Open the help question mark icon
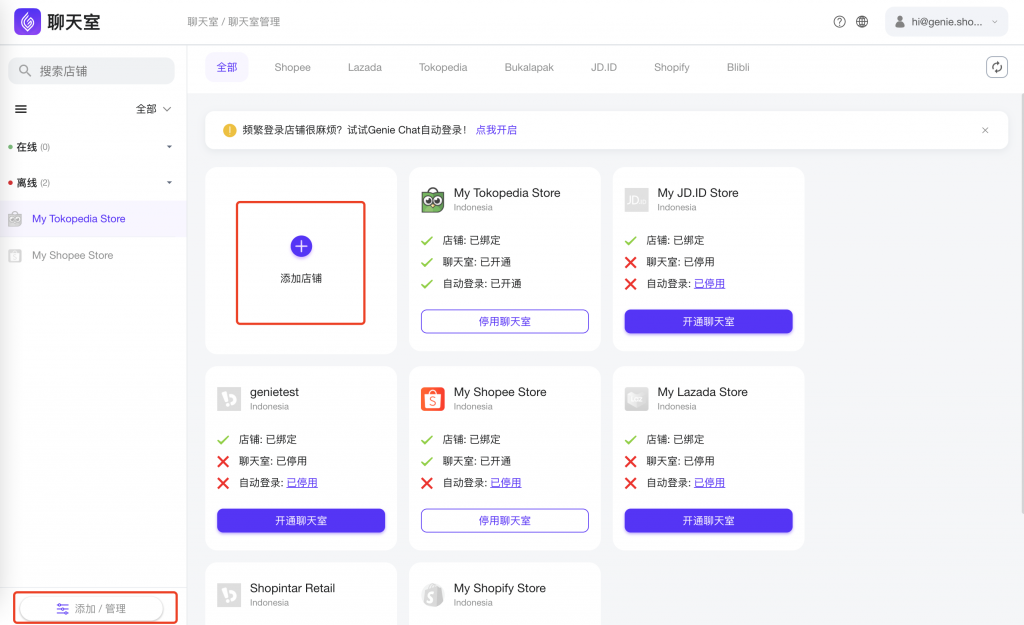The image size is (1024, 625). coord(839,22)
